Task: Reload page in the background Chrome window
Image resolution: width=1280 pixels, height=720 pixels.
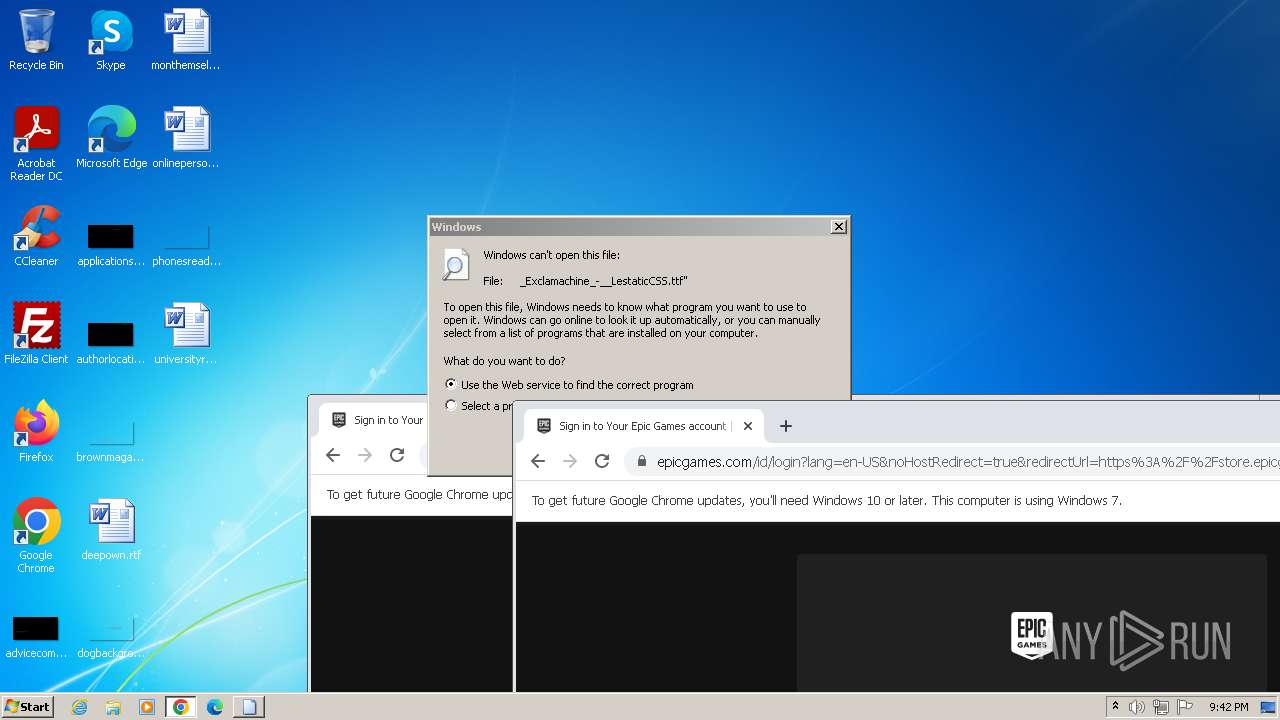Action: (x=397, y=455)
